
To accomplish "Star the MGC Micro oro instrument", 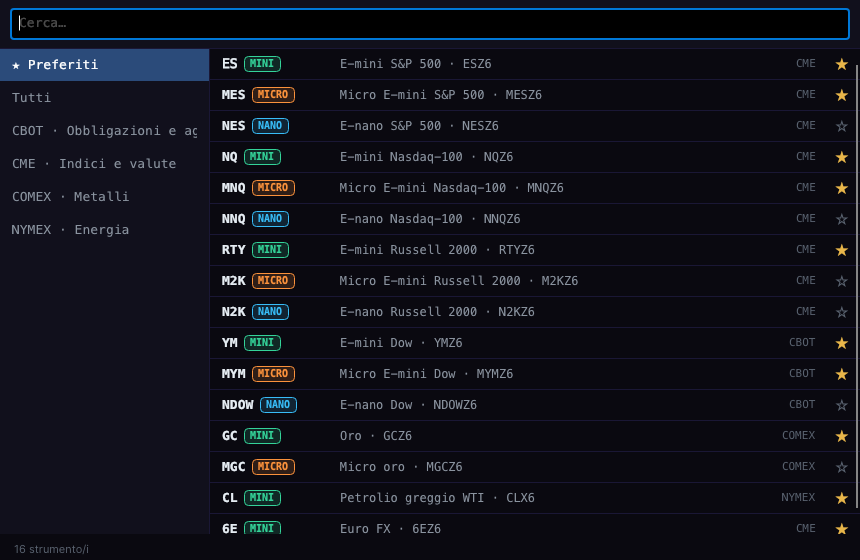I will pos(841,467).
